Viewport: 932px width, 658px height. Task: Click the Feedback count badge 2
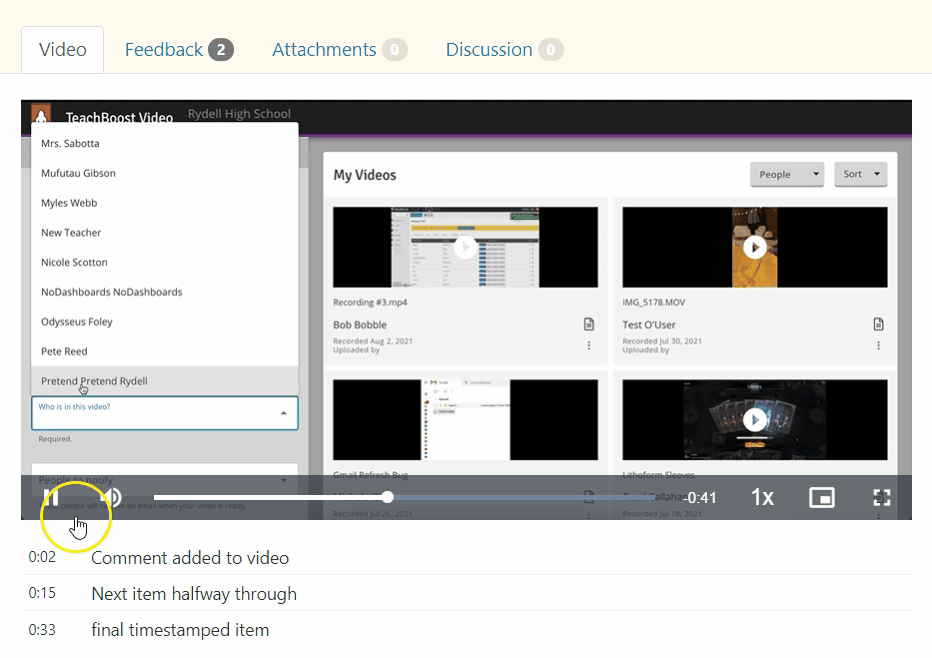(221, 50)
